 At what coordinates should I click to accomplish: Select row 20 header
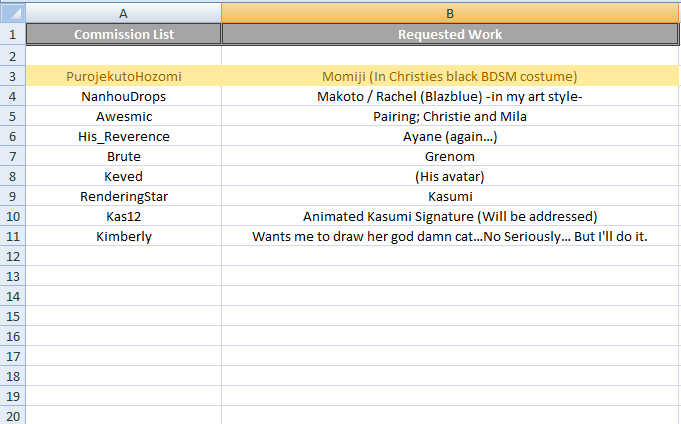pos(12,415)
